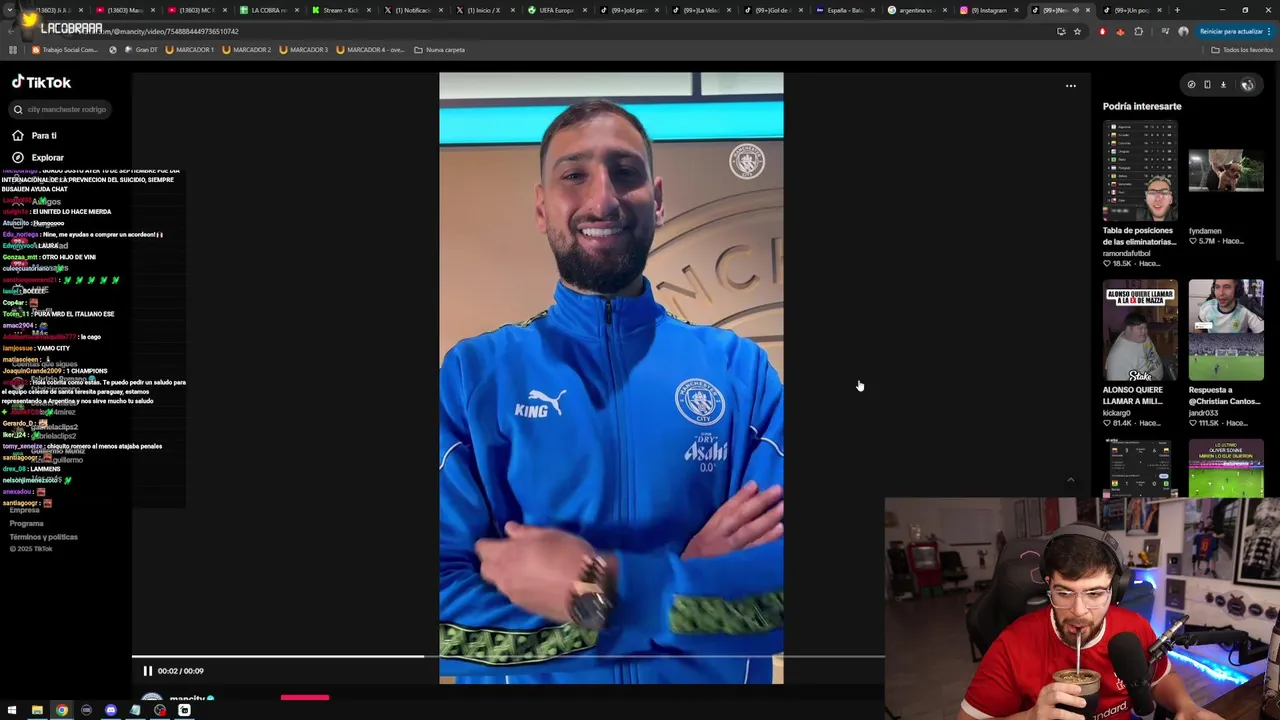Open the Chrome profile avatar
The height and width of the screenshot is (720, 1280).
click(x=1183, y=31)
